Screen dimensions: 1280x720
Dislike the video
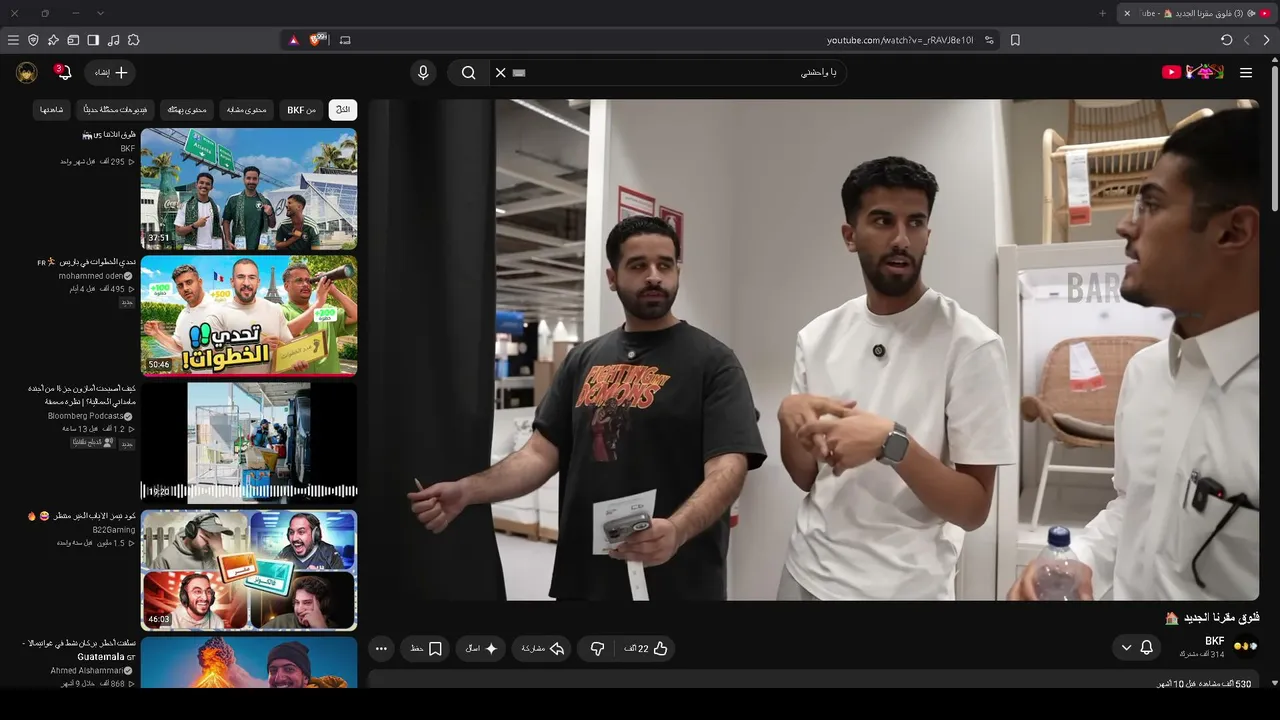click(597, 648)
